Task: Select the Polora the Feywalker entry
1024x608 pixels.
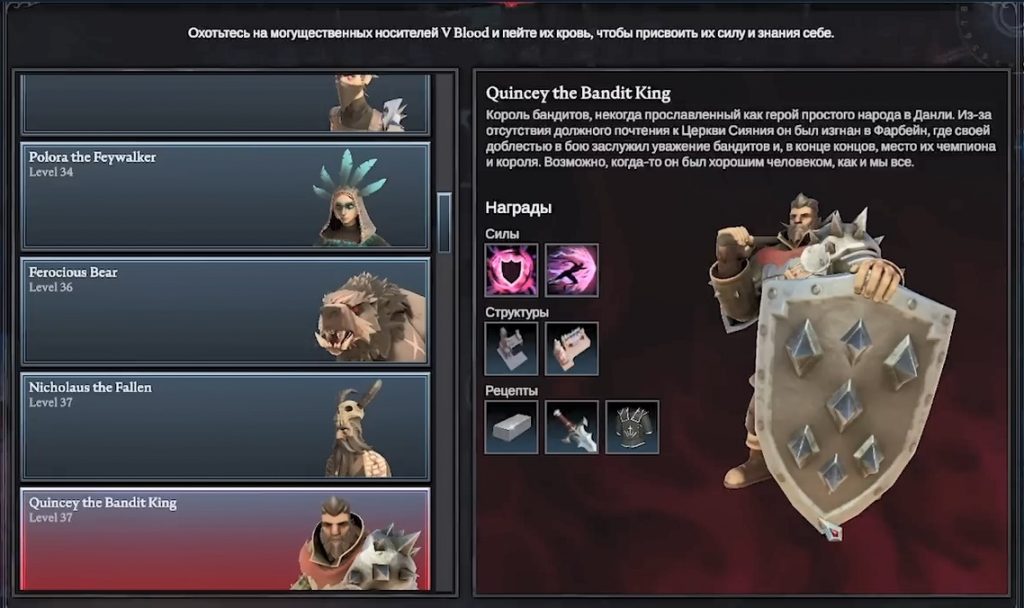Action: click(x=225, y=197)
